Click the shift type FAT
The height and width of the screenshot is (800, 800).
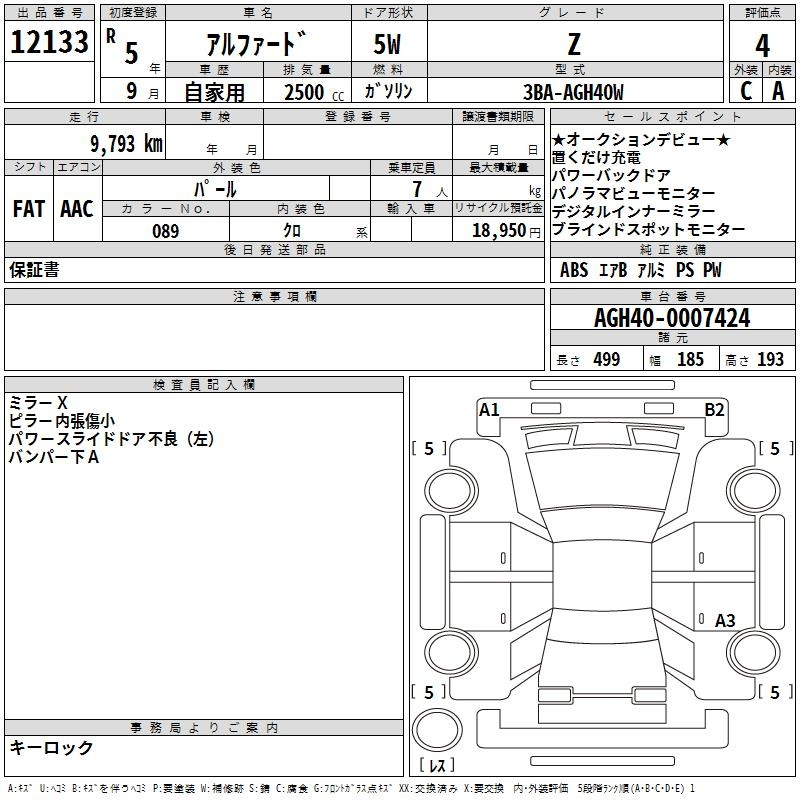click(29, 209)
